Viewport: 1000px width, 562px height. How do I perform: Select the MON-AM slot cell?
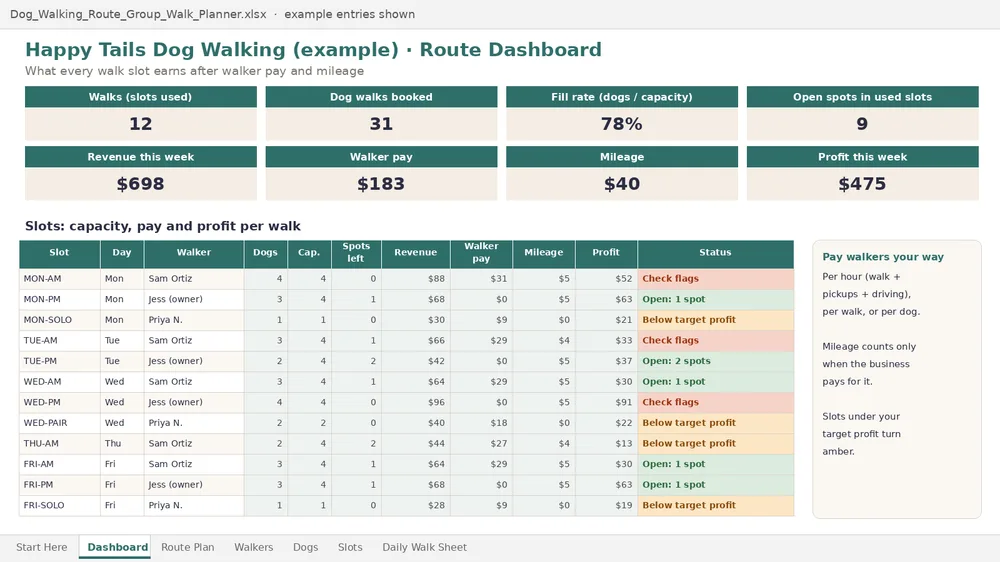[x=59, y=279]
